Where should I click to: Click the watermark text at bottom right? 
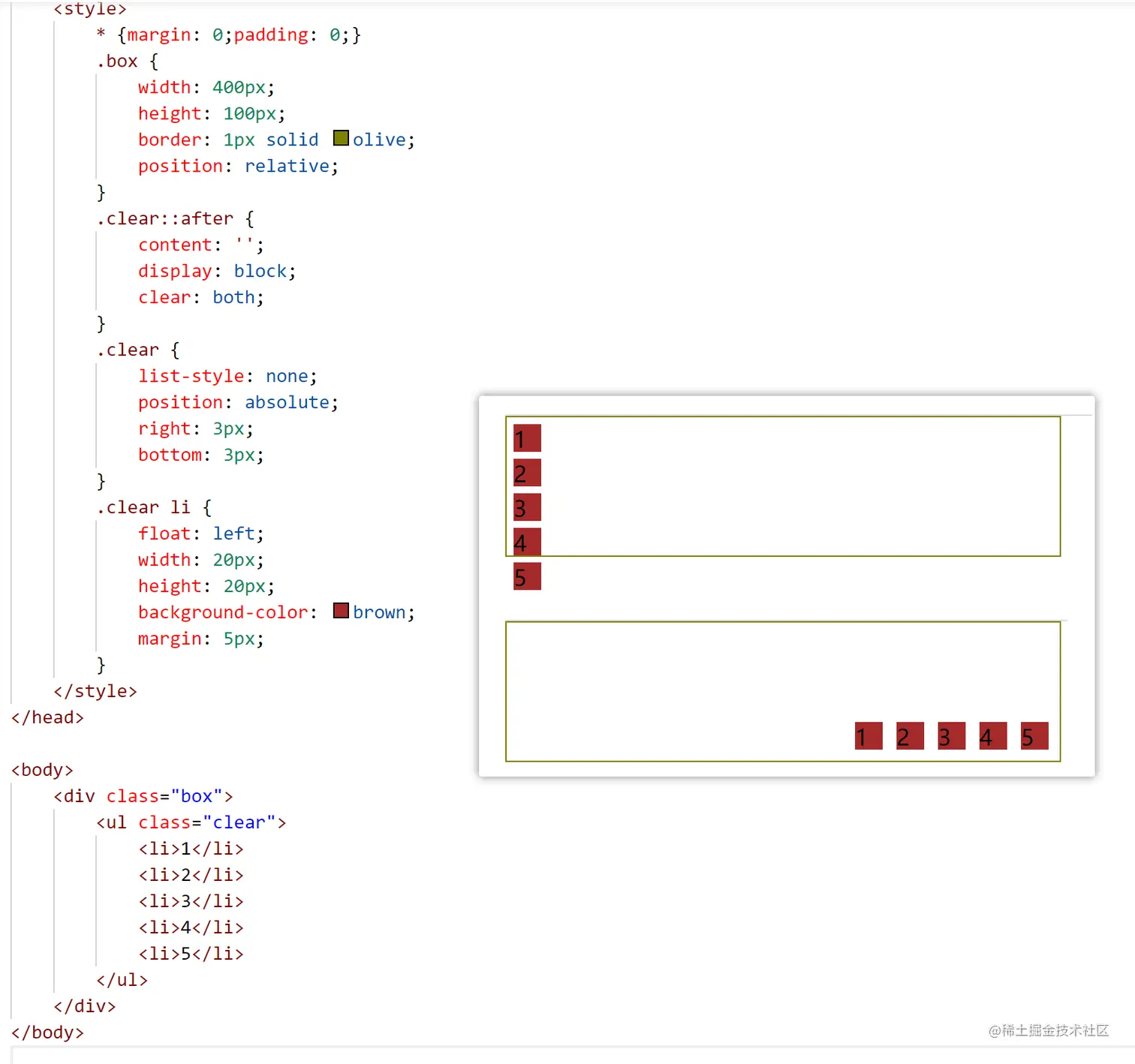[1049, 1030]
